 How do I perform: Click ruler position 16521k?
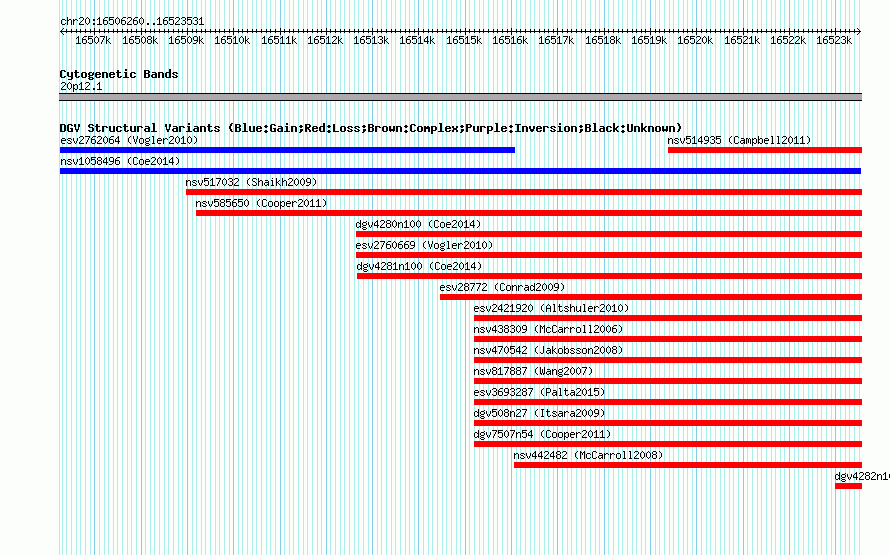tap(742, 40)
